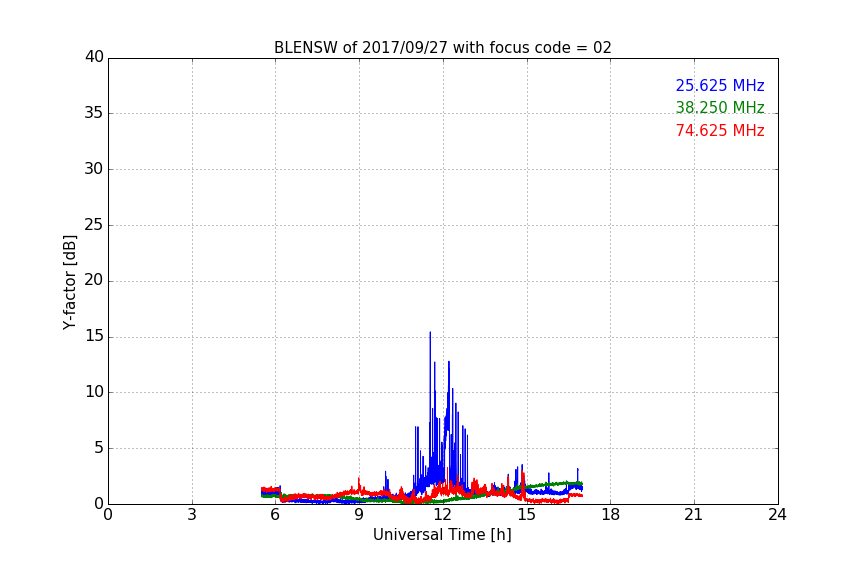Click x-axis tick label 12
The width and height of the screenshot is (864, 576).
tap(442, 515)
